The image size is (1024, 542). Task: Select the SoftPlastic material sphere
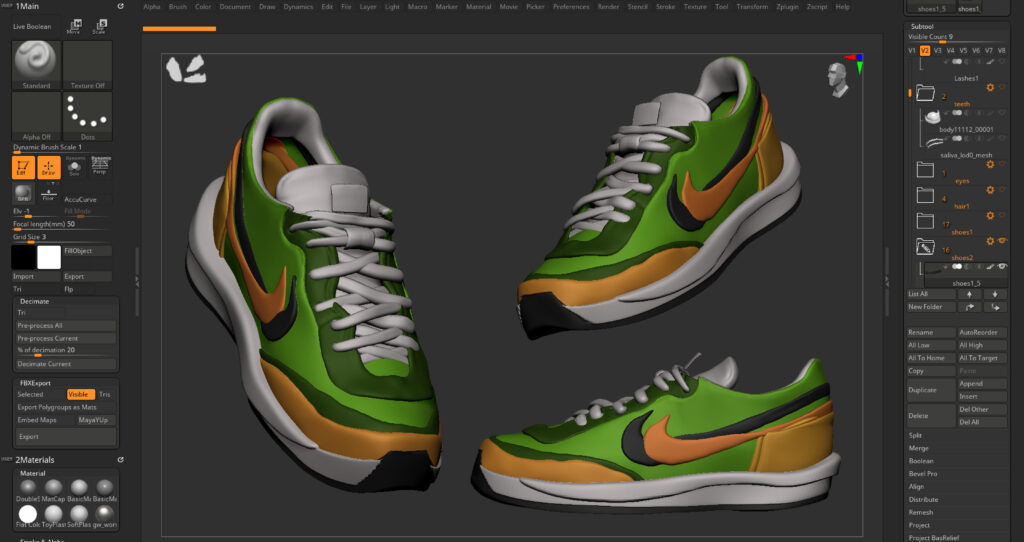78,513
